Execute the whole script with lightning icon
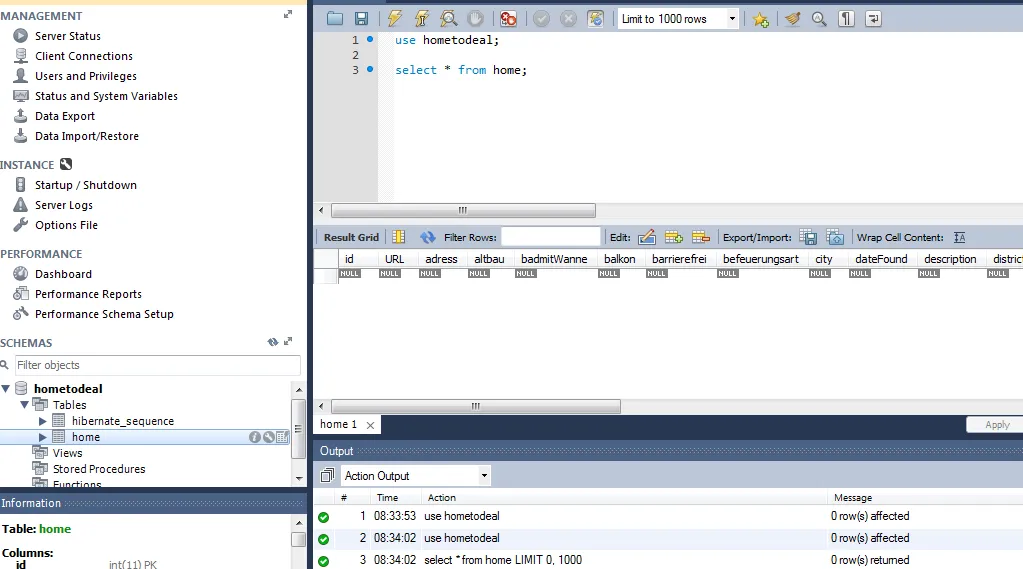Screen dimensions: 1023x569 (395, 19)
